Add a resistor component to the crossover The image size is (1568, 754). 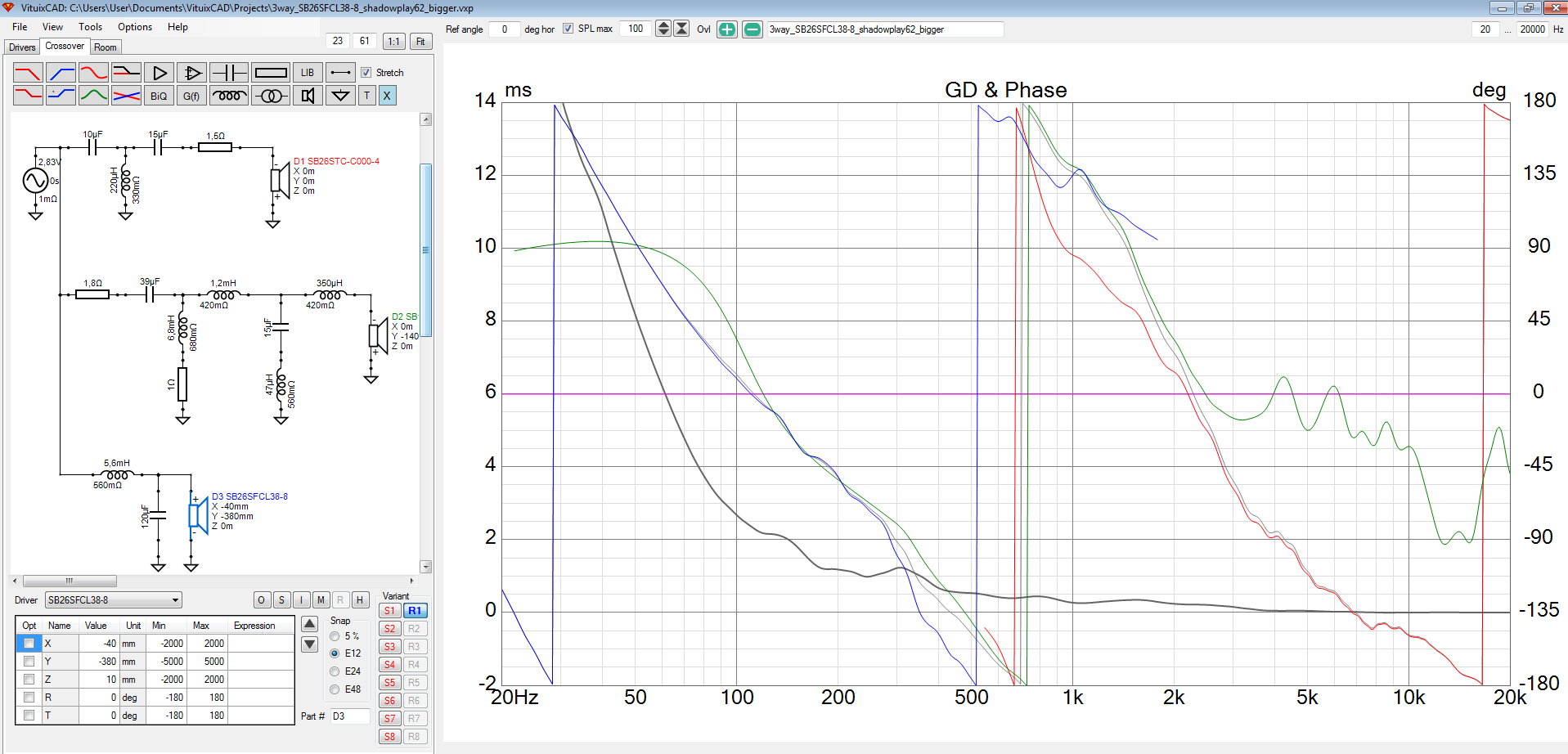pos(271,73)
